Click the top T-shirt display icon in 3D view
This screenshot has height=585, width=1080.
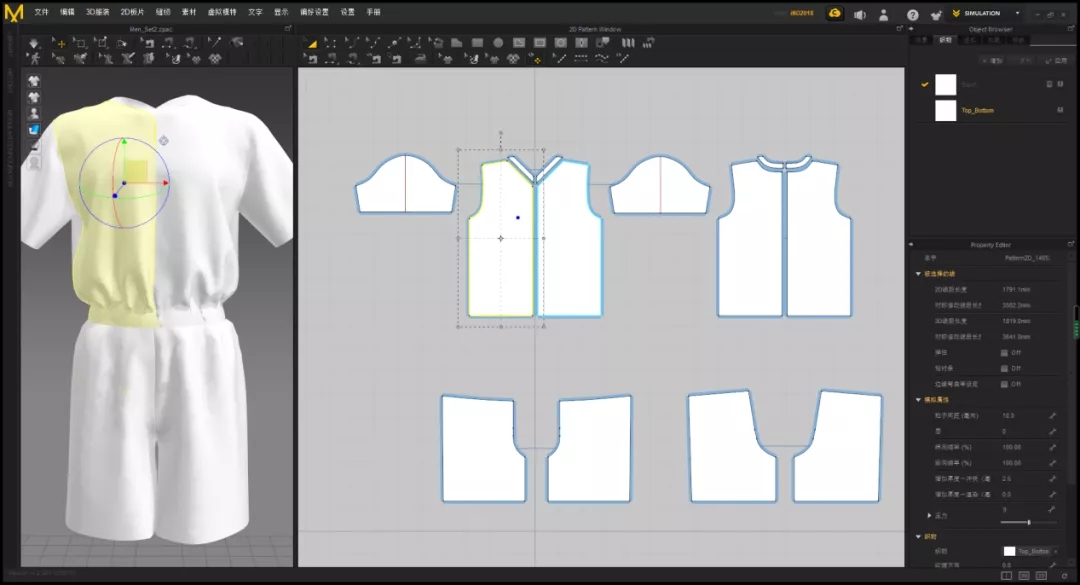[x=34, y=81]
